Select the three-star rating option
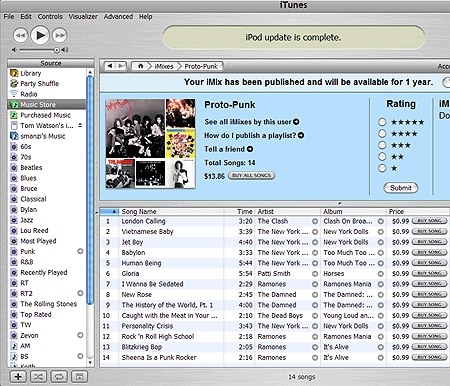This screenshot has height=386, width=450. [382, 145]
